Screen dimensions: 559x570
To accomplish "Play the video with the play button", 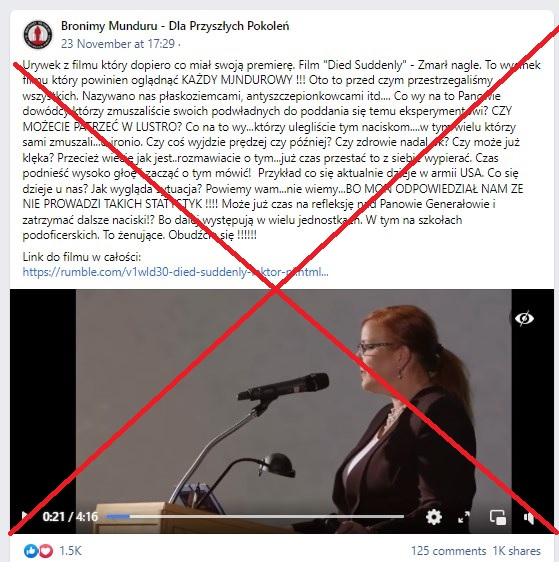I will coord(25,516).
